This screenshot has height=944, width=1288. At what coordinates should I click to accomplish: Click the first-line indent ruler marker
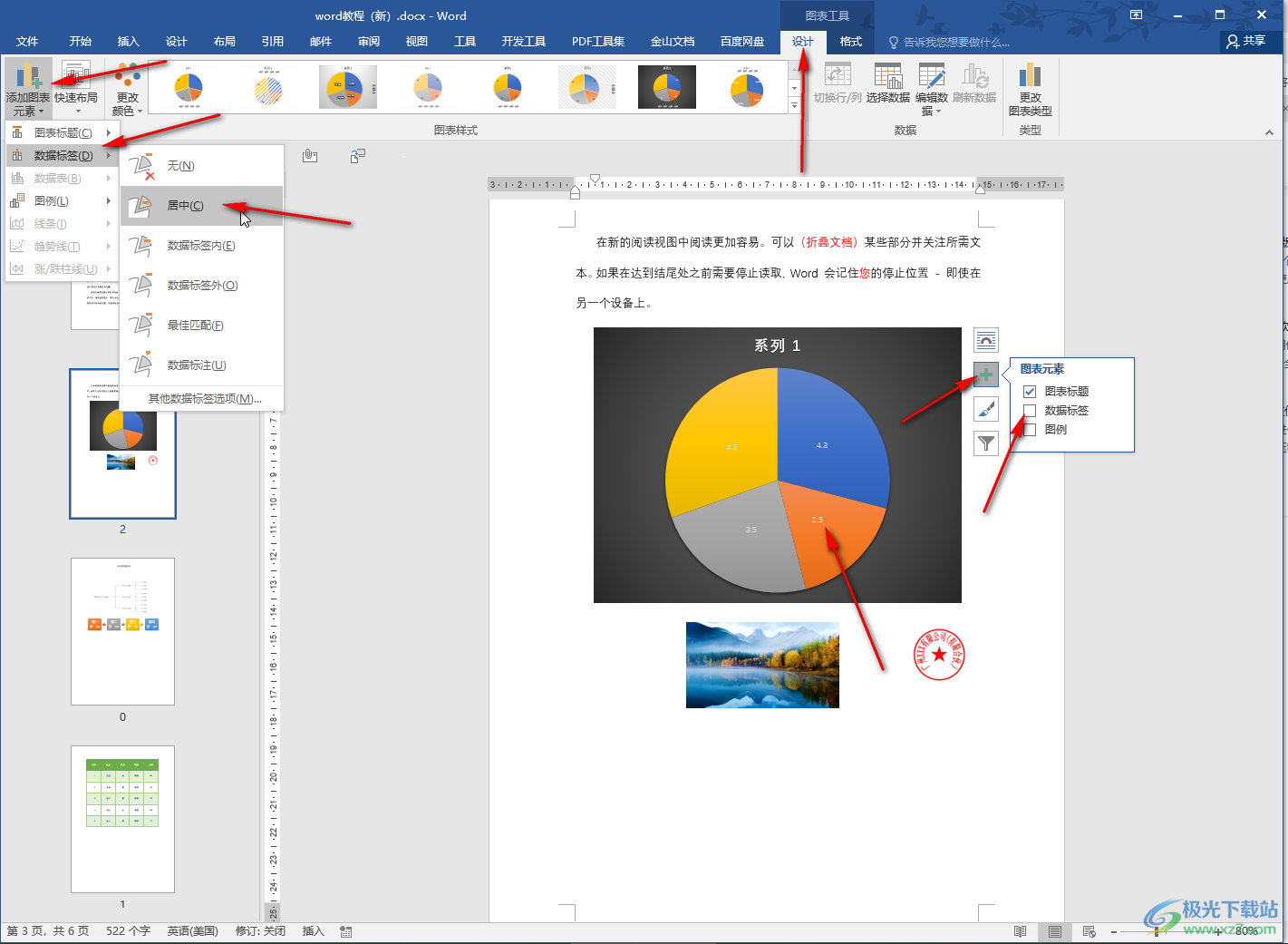coord(595,179)
